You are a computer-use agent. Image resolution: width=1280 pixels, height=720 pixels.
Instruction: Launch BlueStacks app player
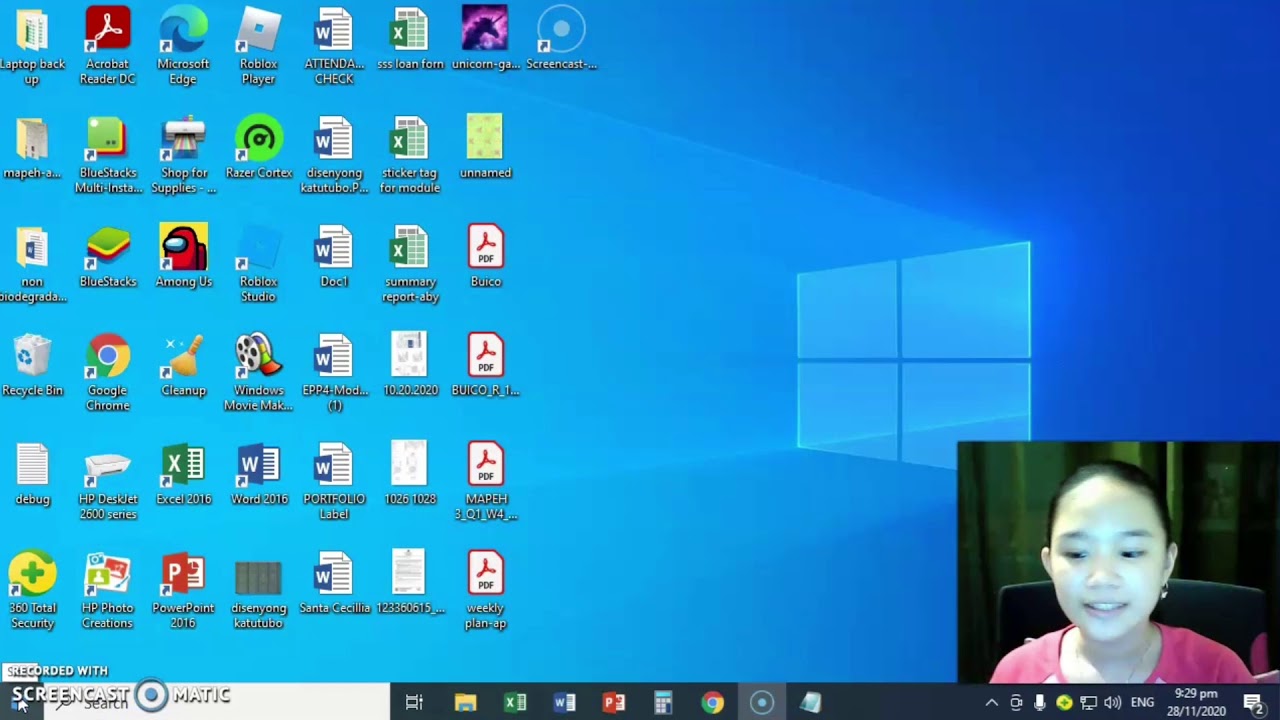click(107, 258)
